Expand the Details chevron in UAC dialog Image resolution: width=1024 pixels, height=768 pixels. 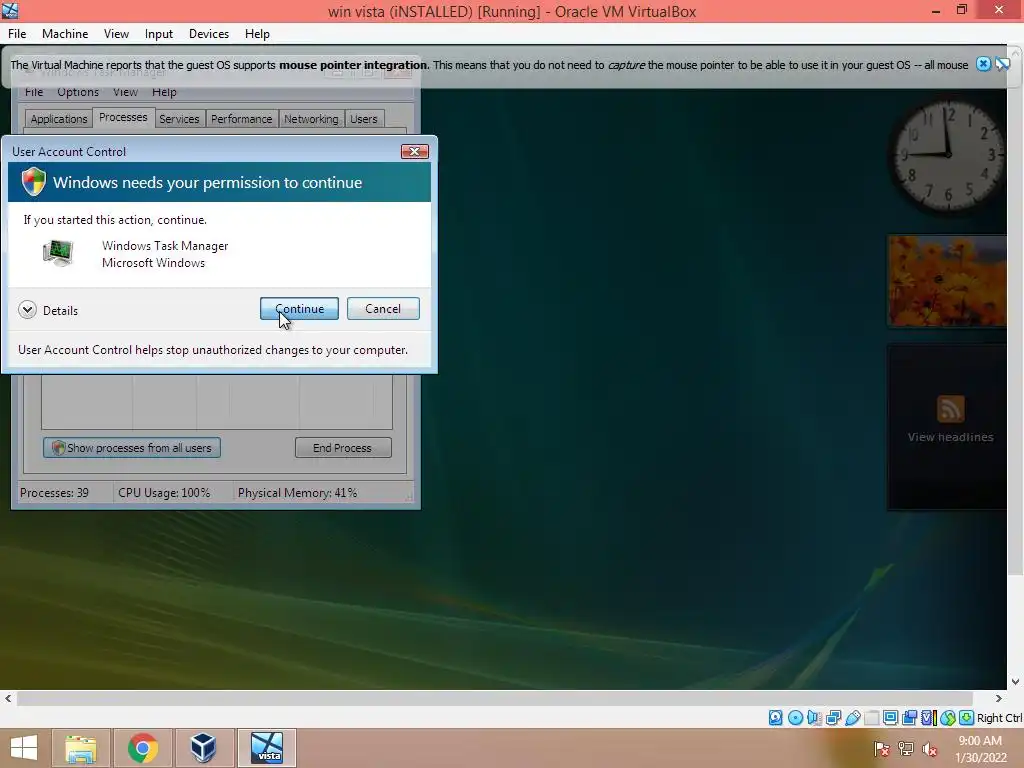tap(27, 310)
